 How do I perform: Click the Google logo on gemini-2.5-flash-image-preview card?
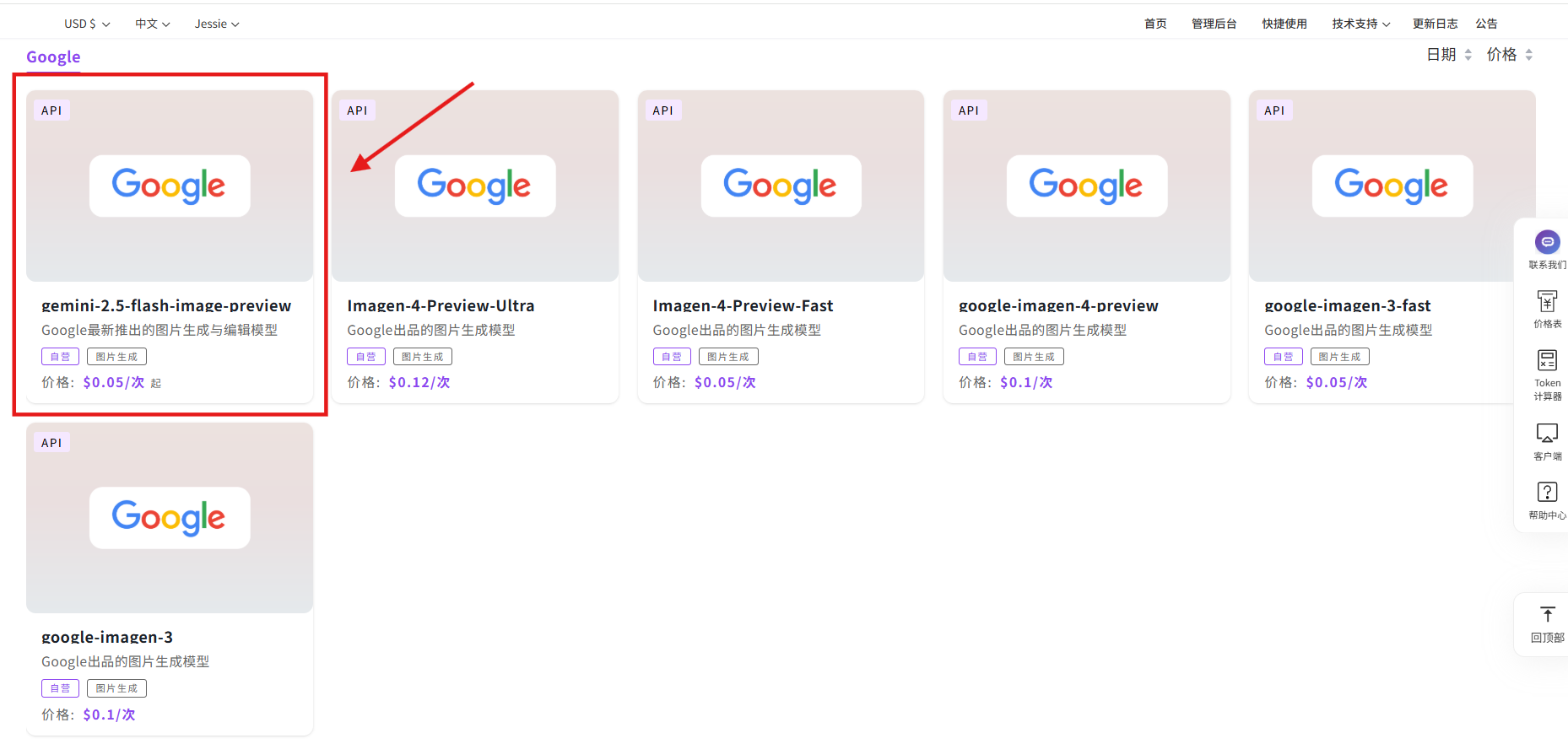coord(170,186)
